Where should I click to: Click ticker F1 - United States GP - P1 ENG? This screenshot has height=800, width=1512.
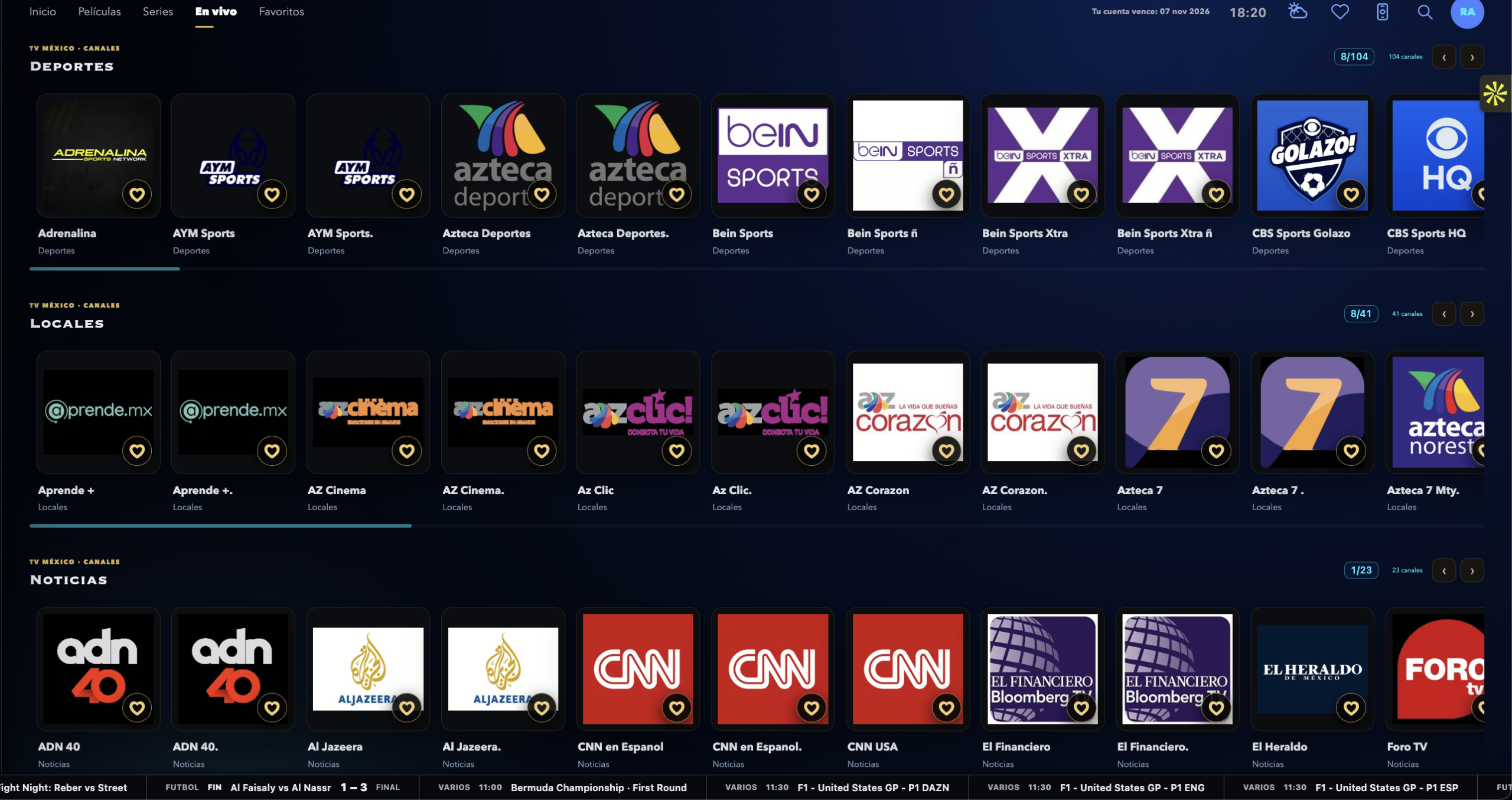[x=1096, y=788]
